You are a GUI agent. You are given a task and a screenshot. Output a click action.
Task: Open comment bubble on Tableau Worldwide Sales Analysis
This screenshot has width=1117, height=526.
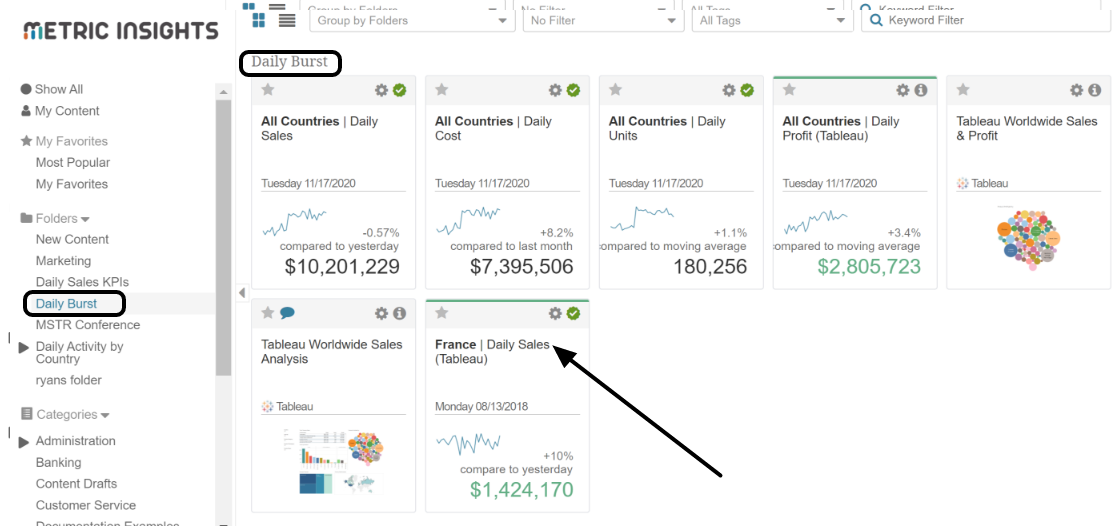tap(287, 313)
